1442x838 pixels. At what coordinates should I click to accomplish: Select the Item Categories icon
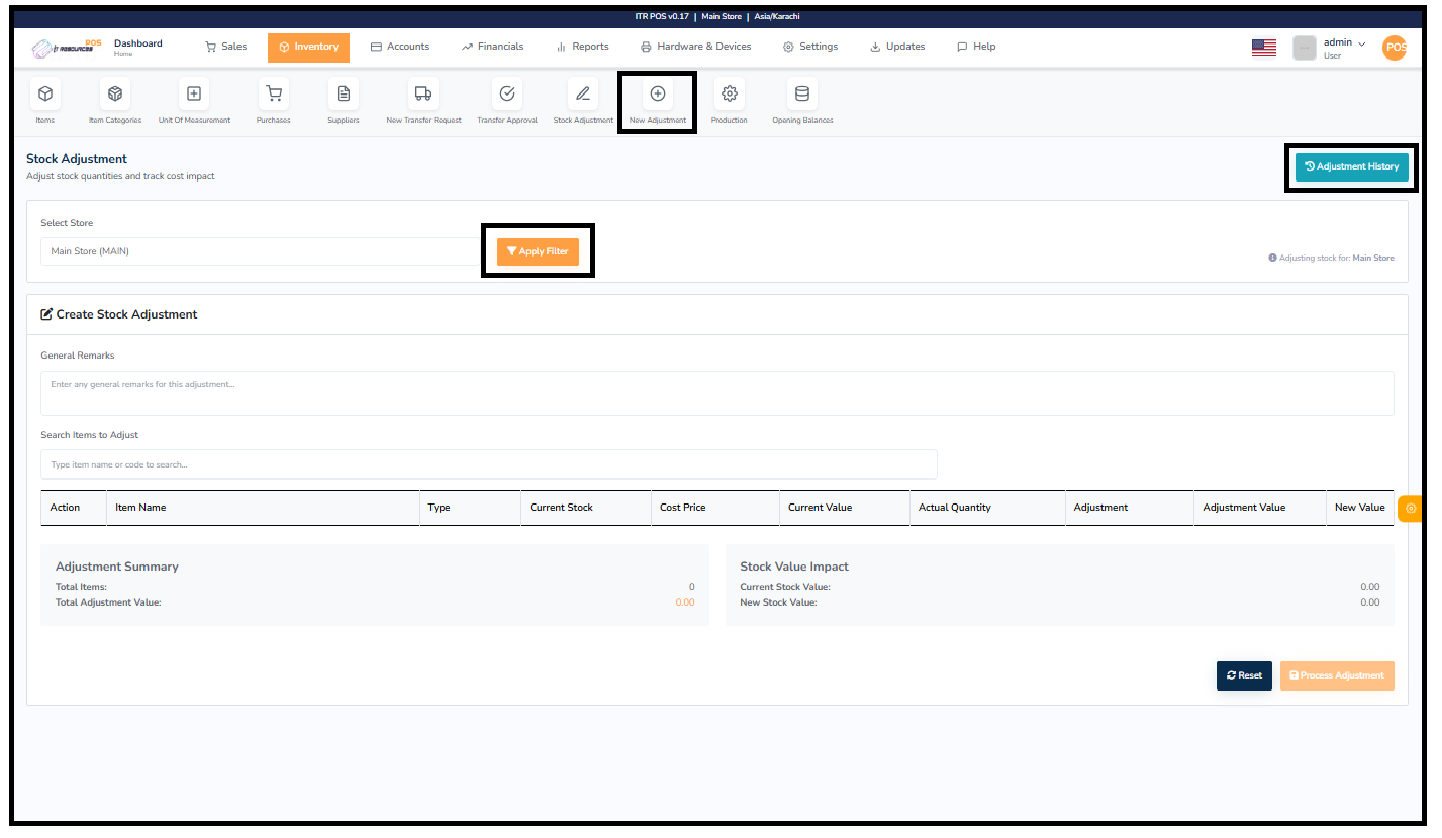pyautogui.click(x=115, y=100)
